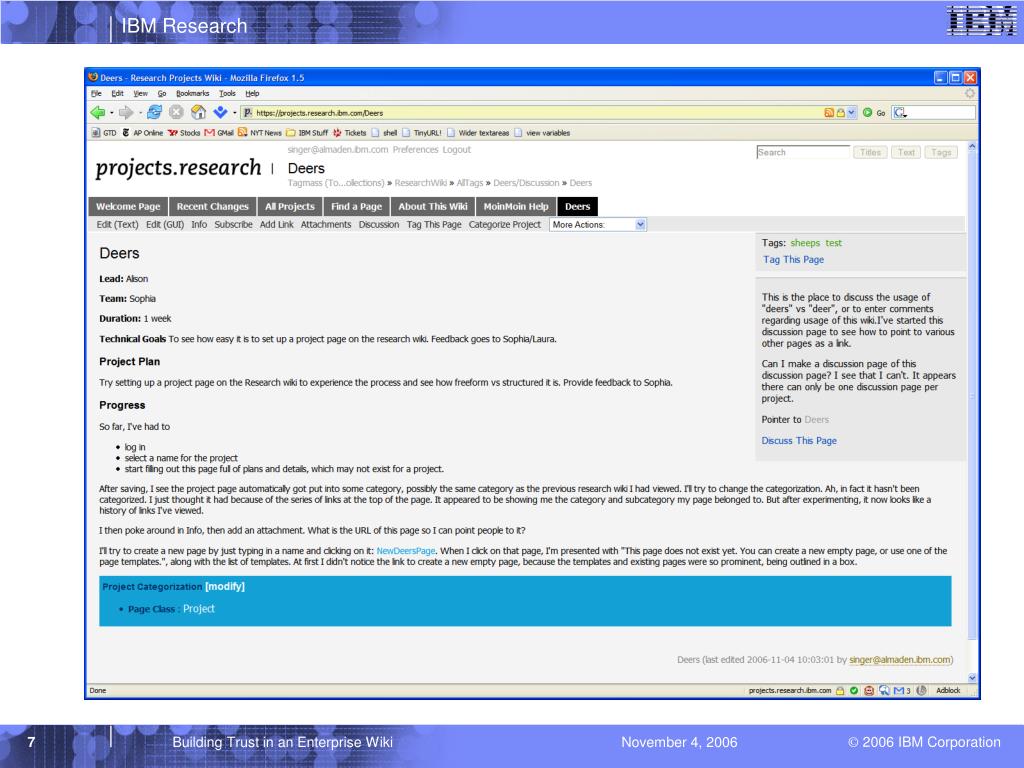Screen dimensions: 1024x768
Task: Click the green checkmark status icon
Action: 854,690
